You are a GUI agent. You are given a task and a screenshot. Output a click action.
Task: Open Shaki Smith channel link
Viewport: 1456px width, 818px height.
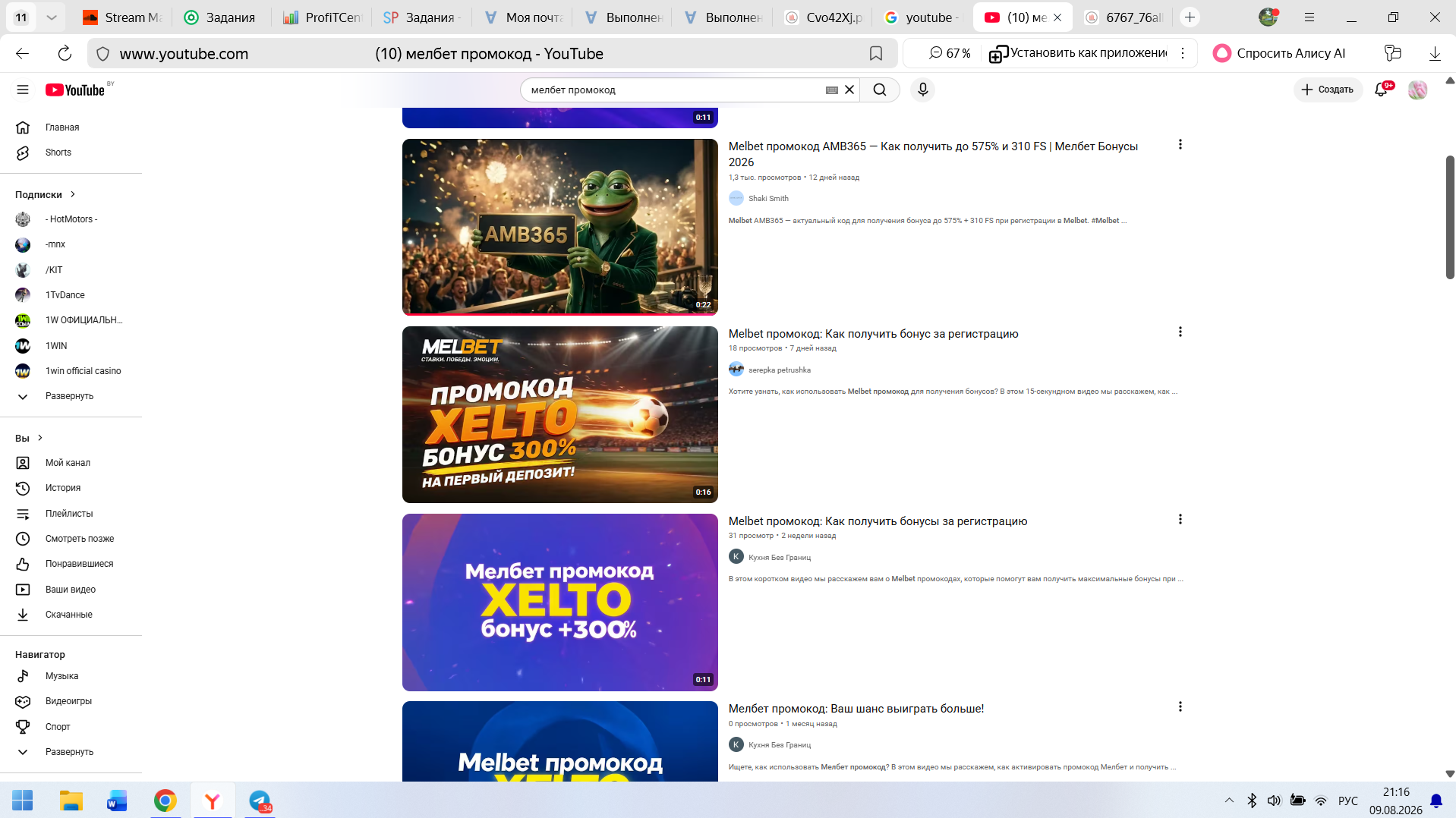tap(768, 199)
